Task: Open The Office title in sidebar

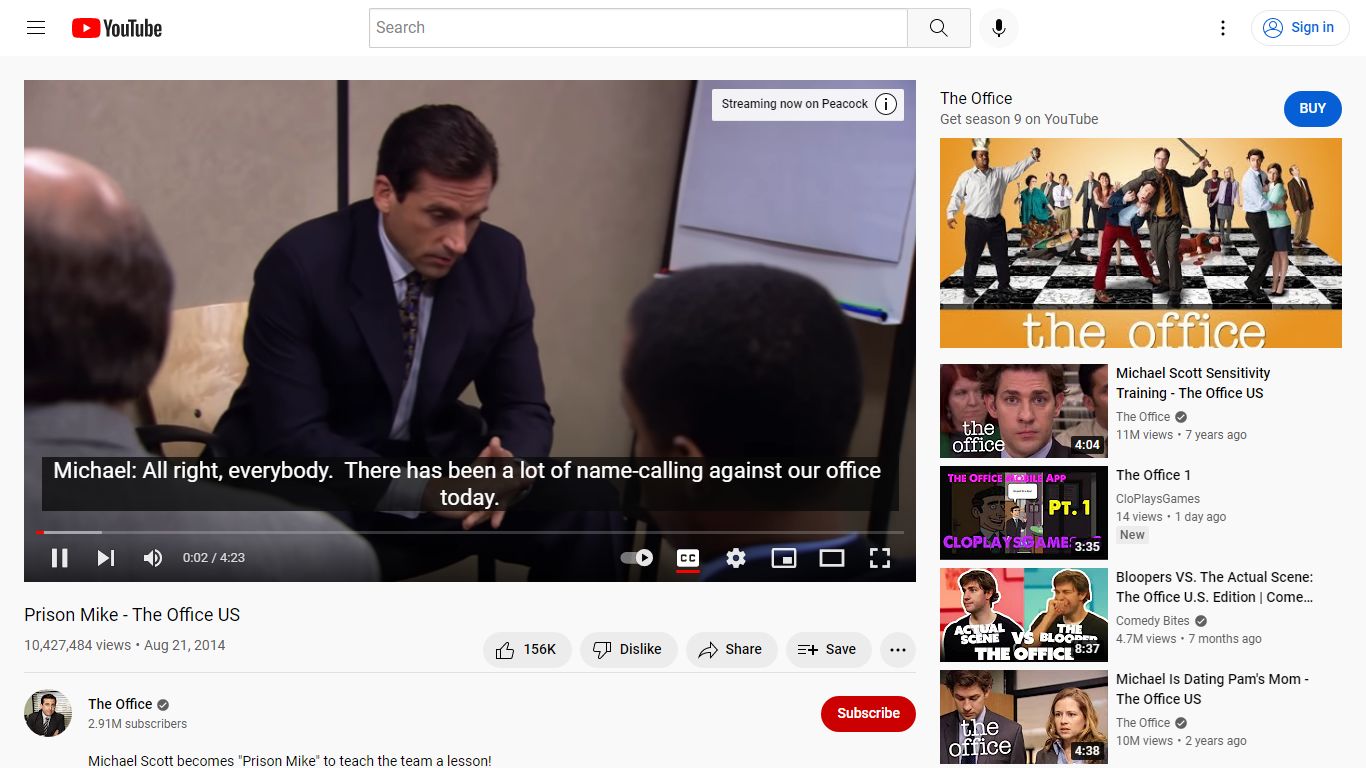Action: (976, 98)
